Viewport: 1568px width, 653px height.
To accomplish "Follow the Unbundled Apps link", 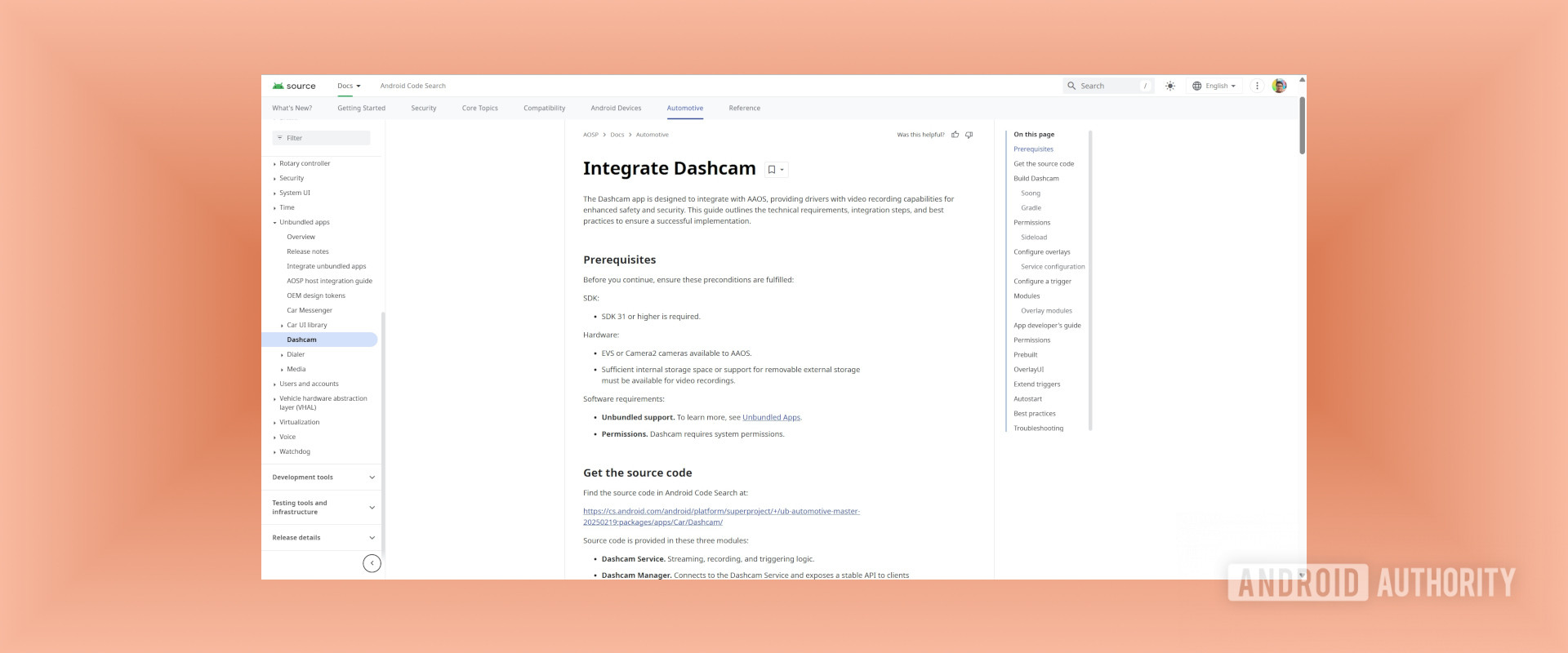I will coord(771,417).
